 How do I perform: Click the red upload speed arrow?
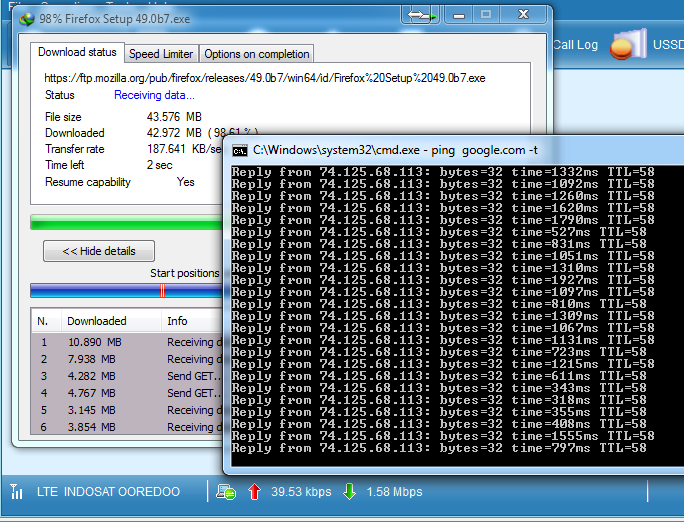pos(254,491)
